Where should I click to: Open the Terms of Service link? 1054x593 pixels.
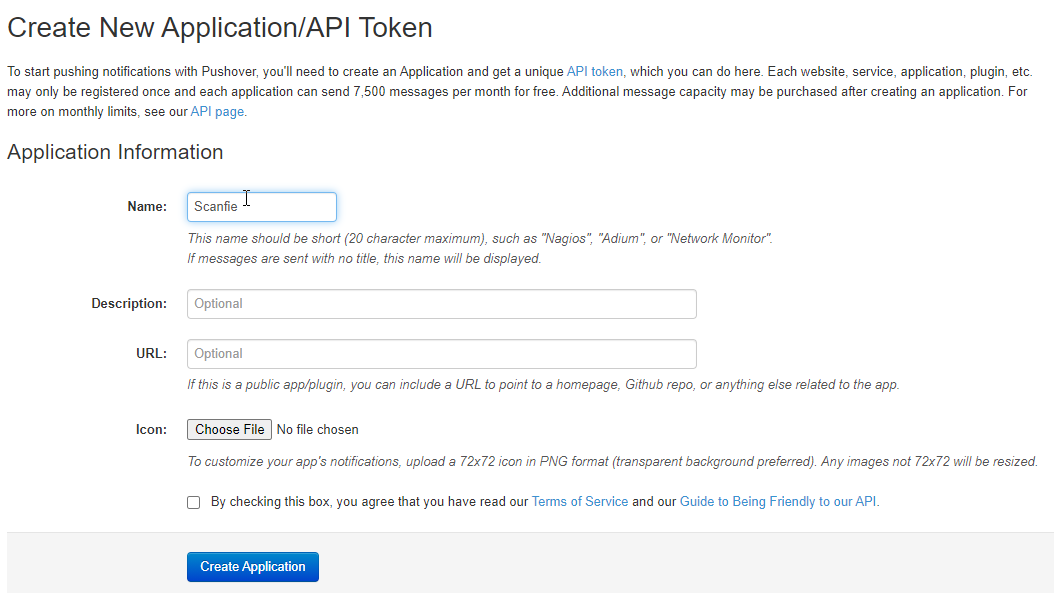pos(580,502)
